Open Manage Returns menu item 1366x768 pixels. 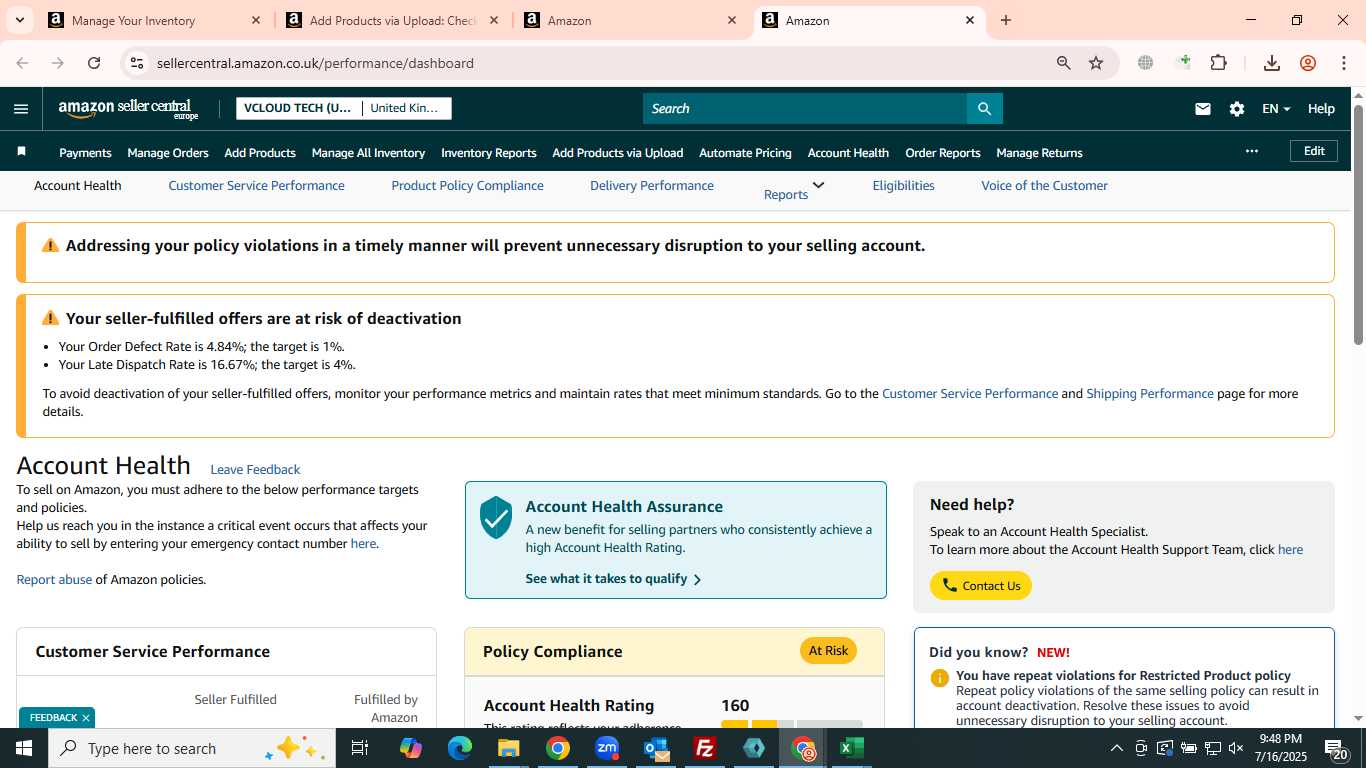(x=1039, y=153)
